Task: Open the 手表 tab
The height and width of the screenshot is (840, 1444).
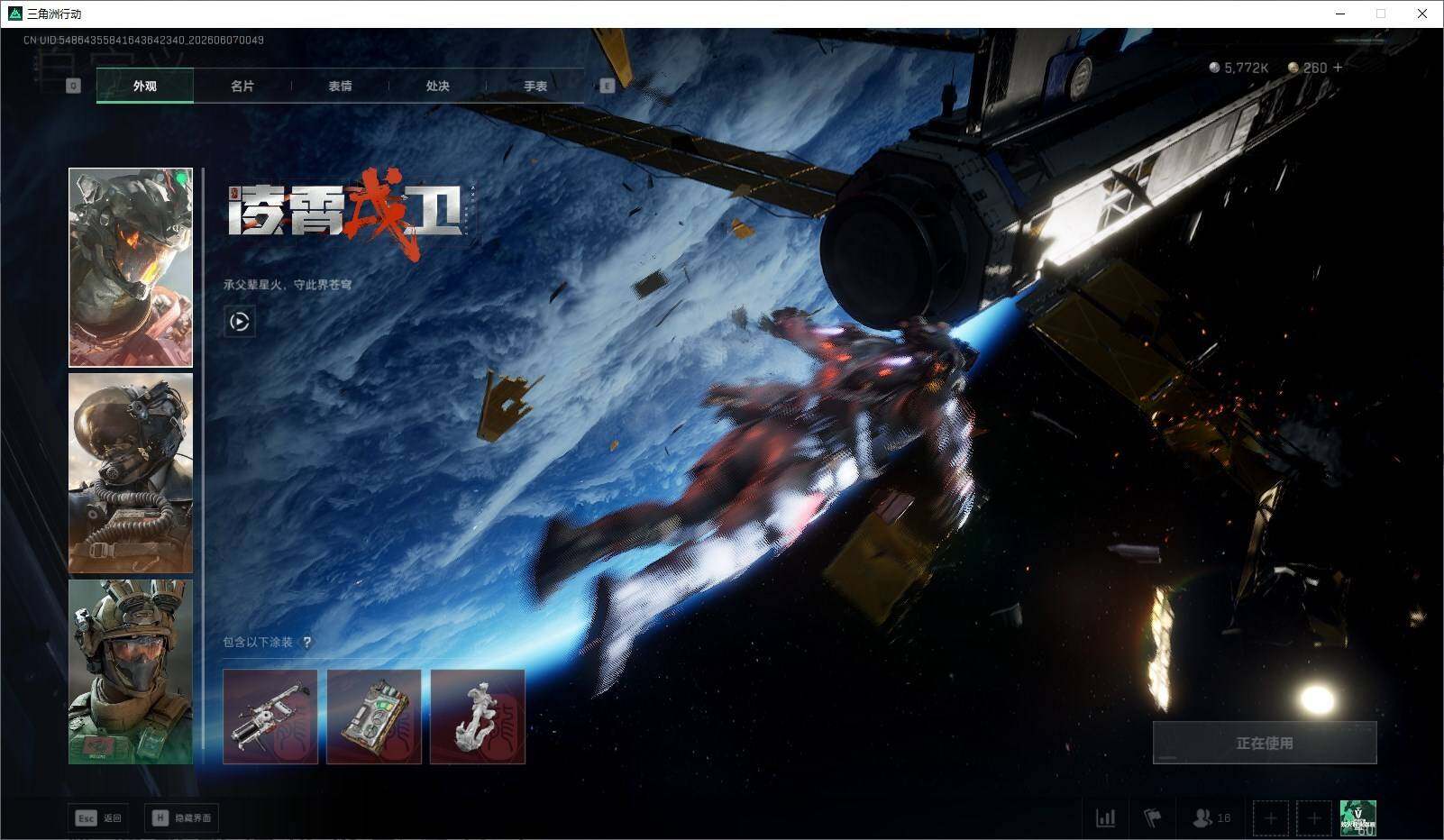Action: pyautogui.click(x=535, y=86)
